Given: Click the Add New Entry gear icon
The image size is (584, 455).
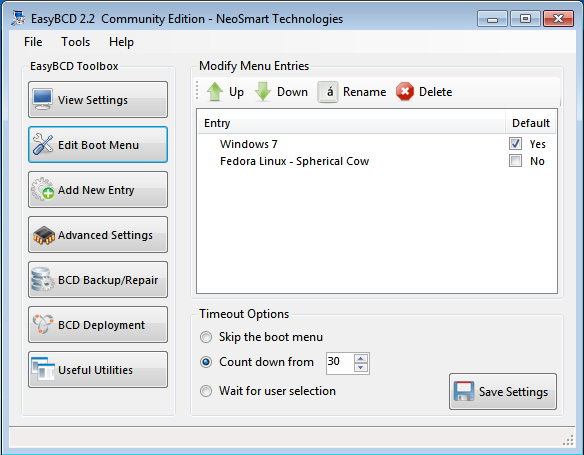Looking at the screenshot, I should point(42,189).
